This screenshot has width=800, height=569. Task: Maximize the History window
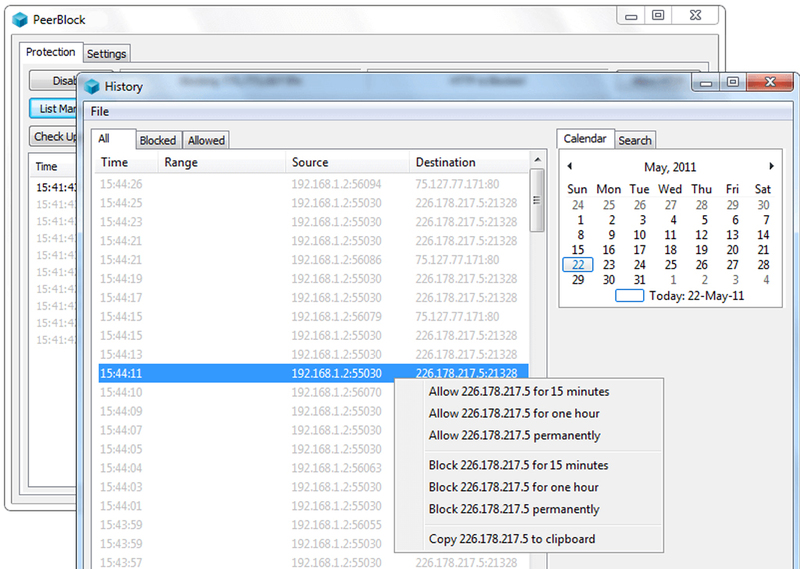click(x=733, y=83)
